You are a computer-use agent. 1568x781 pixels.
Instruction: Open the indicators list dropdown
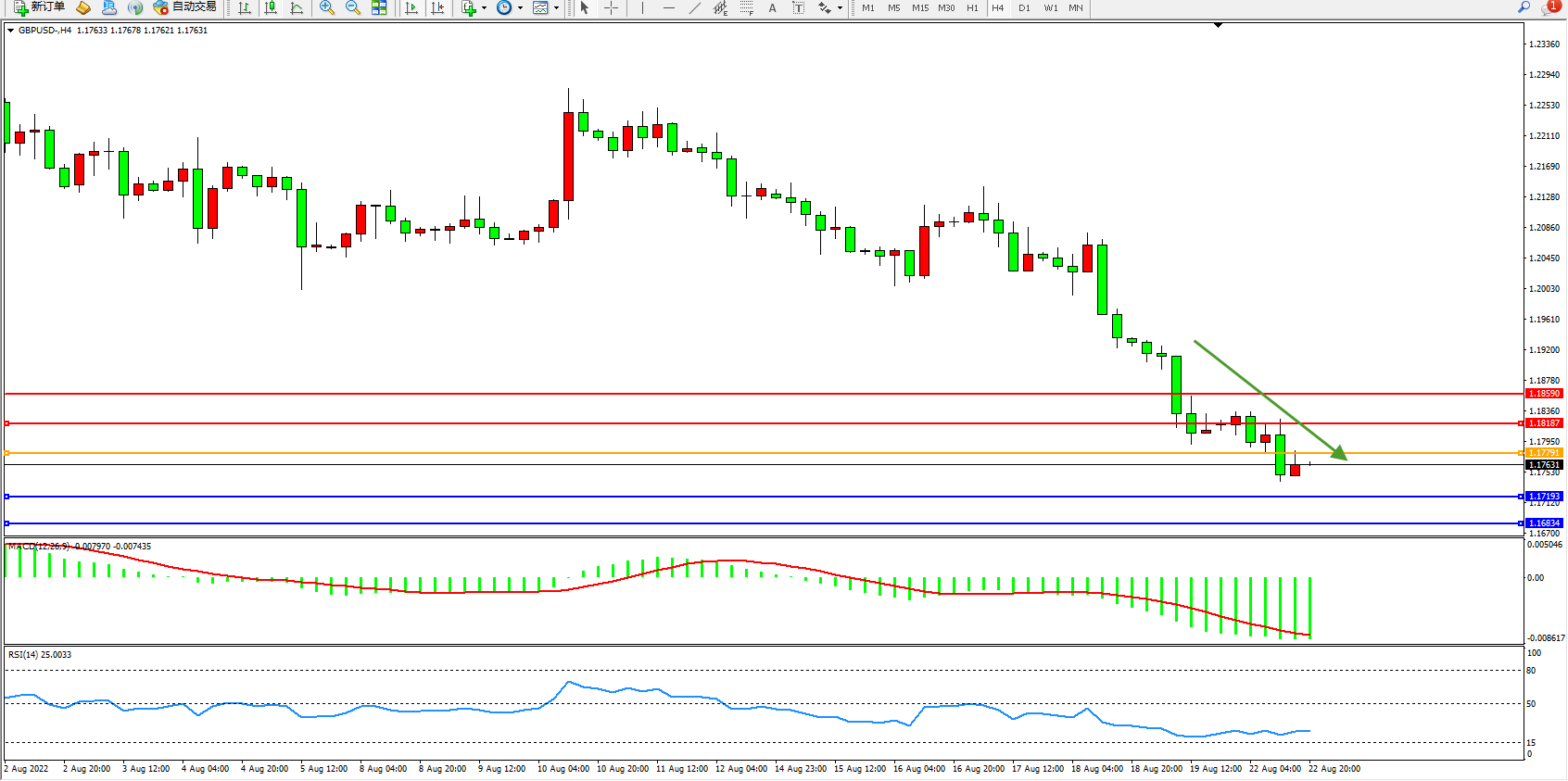click(x=474, y=7)
